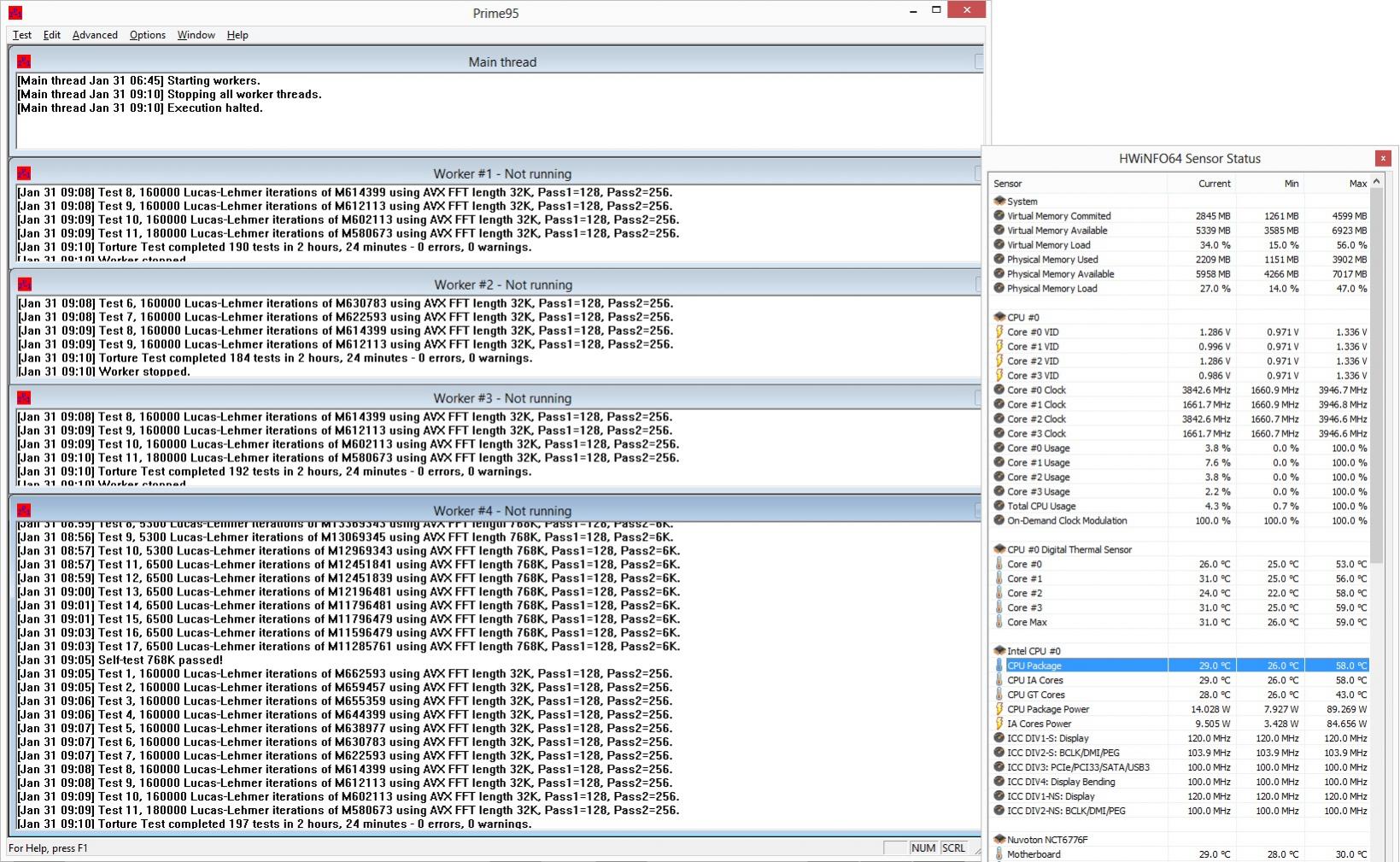
Task: Click the CPU #0 group chip icon
Action: point(999,317)
